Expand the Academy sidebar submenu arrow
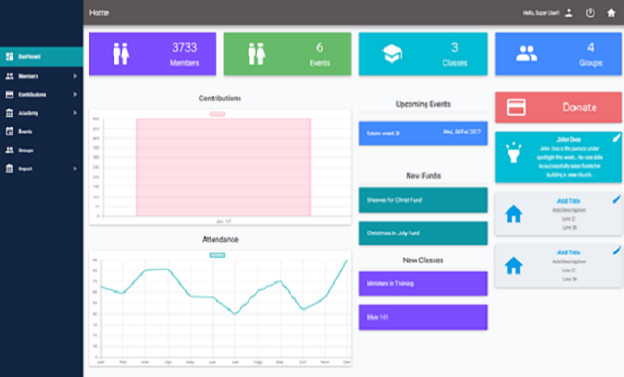Screen dimensions: 624x377 click(74, 113)
